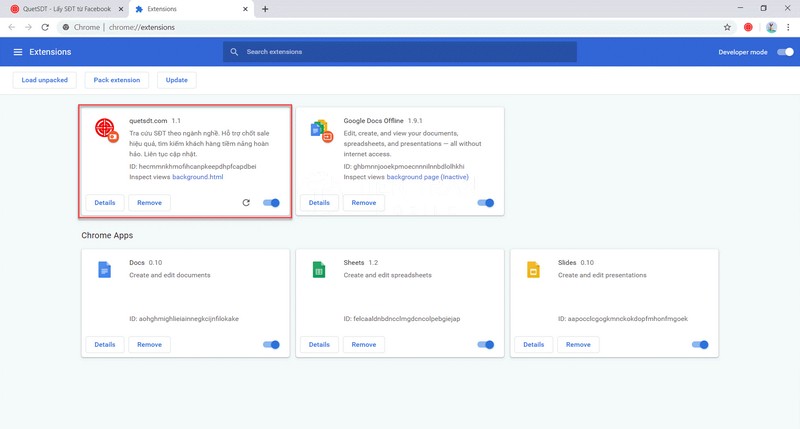Bookmark this page with the star icon
Viewport: 800px width, 429px height.
727,27
